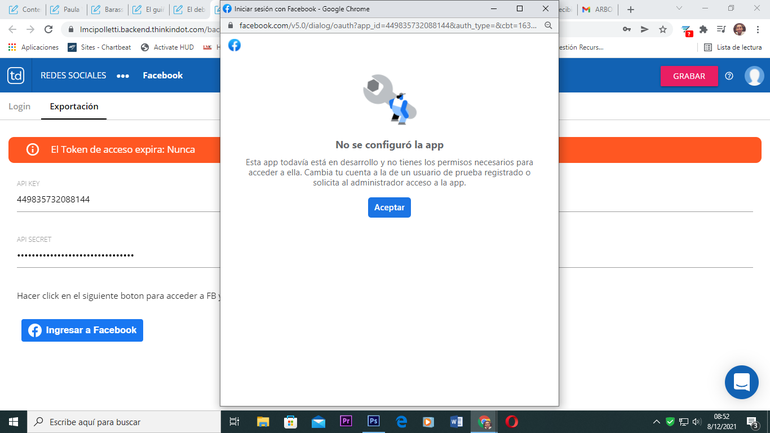Viewport: 770px width, 433px height.
Task: Click the API KEY field value
Action: tap(53, 199)
